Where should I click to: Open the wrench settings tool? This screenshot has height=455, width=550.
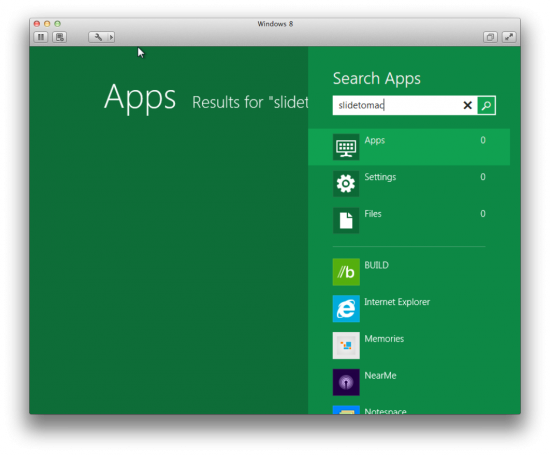tap(98, 37)
